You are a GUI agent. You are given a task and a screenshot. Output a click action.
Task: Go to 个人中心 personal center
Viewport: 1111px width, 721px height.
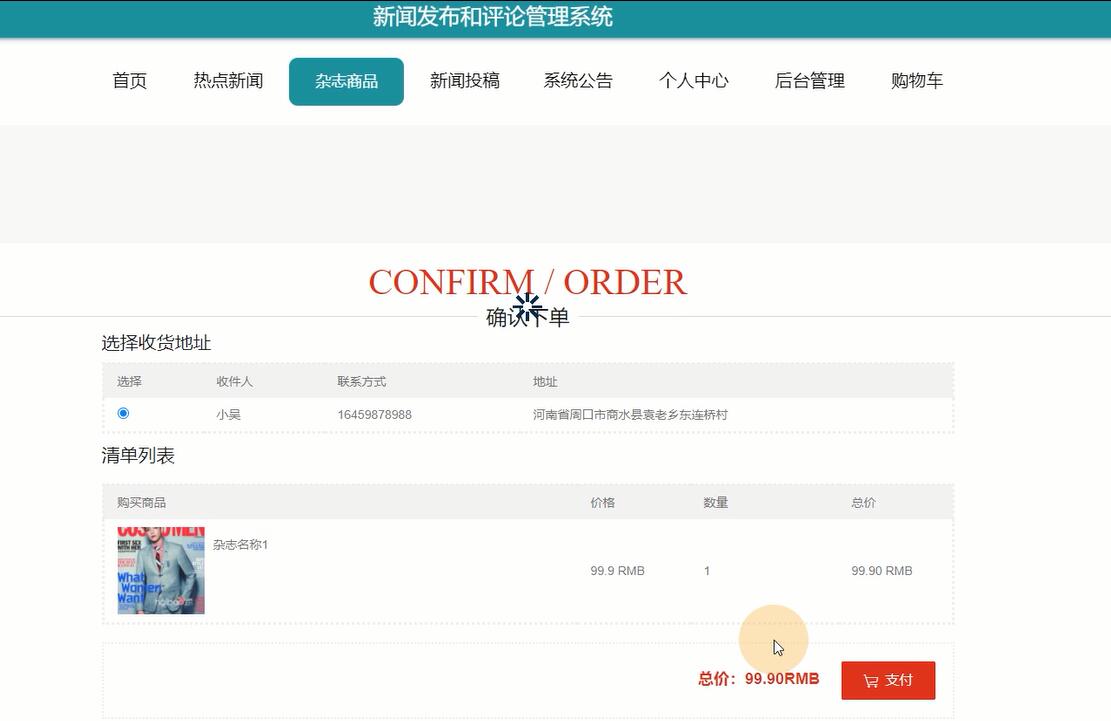tap(694, 81)
